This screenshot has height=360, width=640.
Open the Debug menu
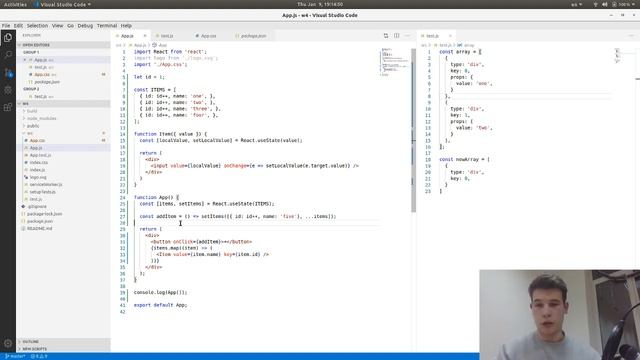(x=85, y=26)
